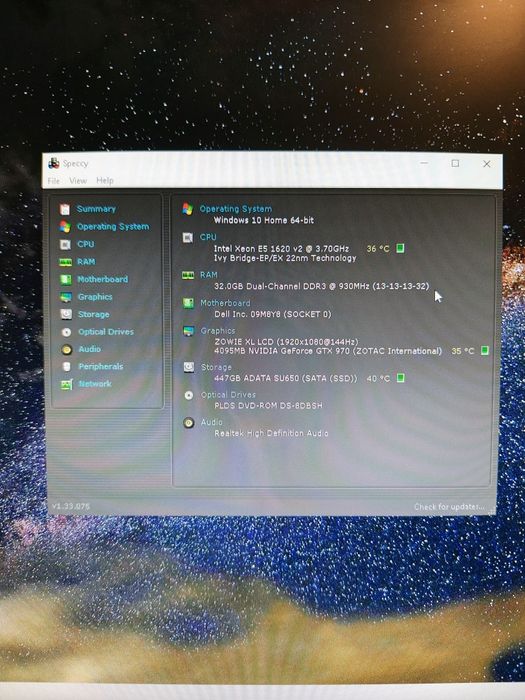Maximize the Speccy window
Viewport: 525px width, 700px height.
pyautogui.click(x=455, y=163)
